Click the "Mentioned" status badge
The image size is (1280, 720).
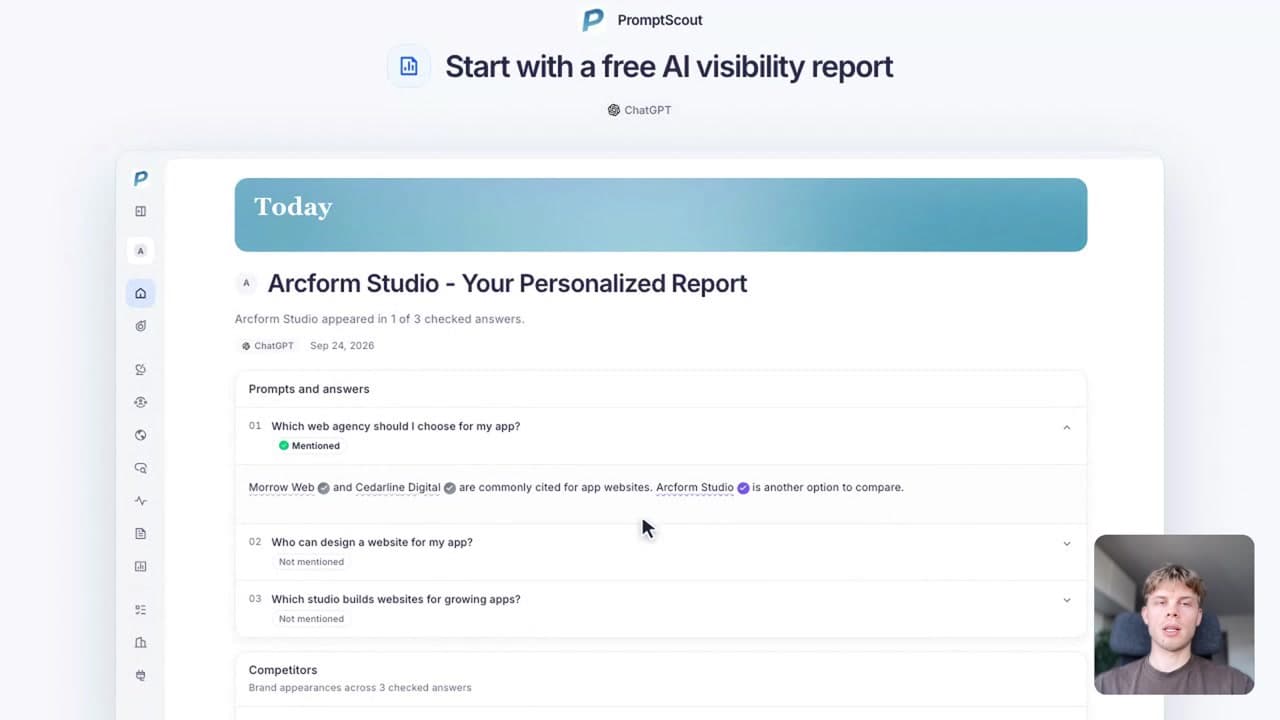(x=310, y=446)
